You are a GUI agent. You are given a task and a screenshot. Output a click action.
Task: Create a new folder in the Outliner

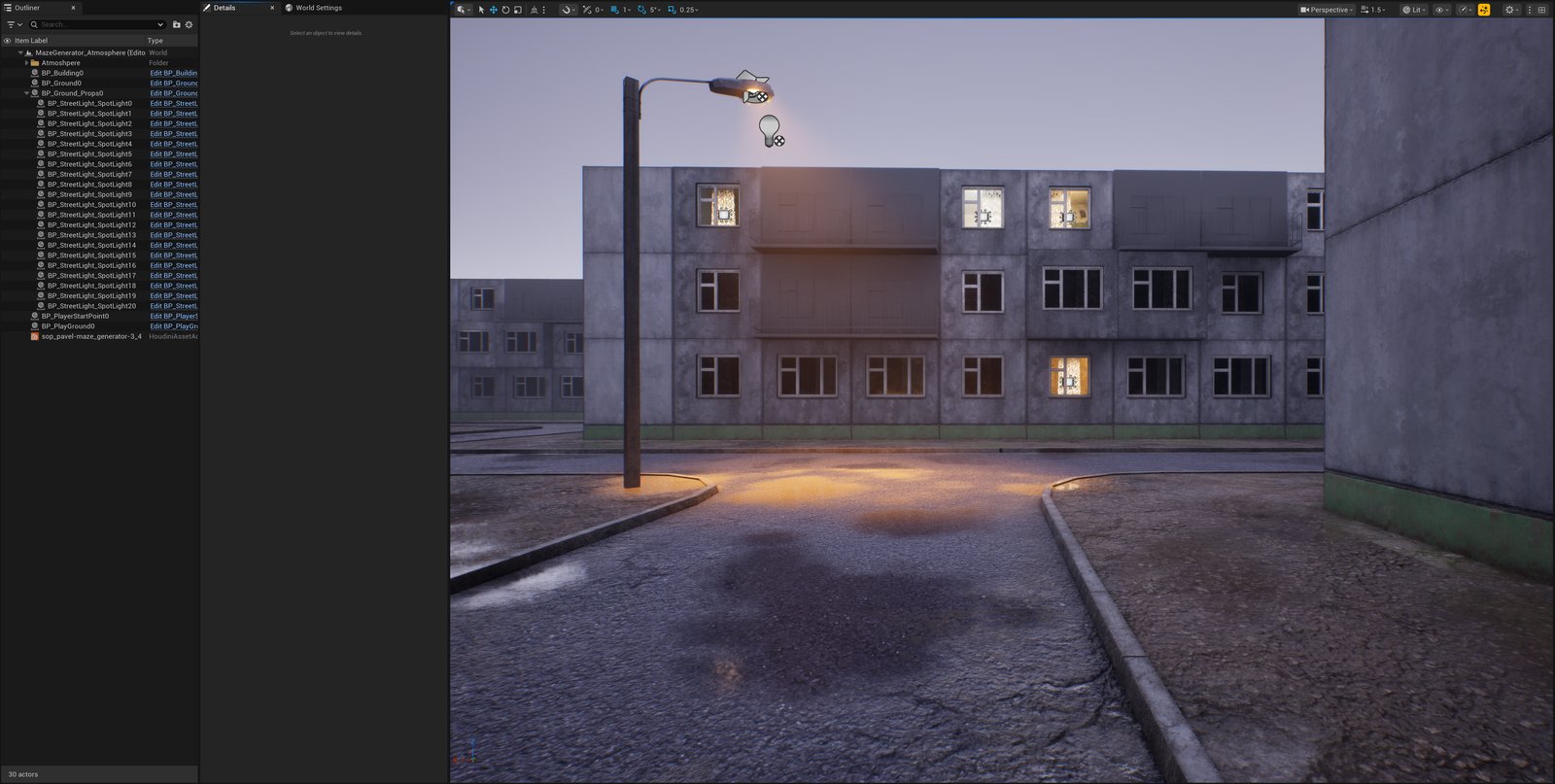[x=177, y=24]
